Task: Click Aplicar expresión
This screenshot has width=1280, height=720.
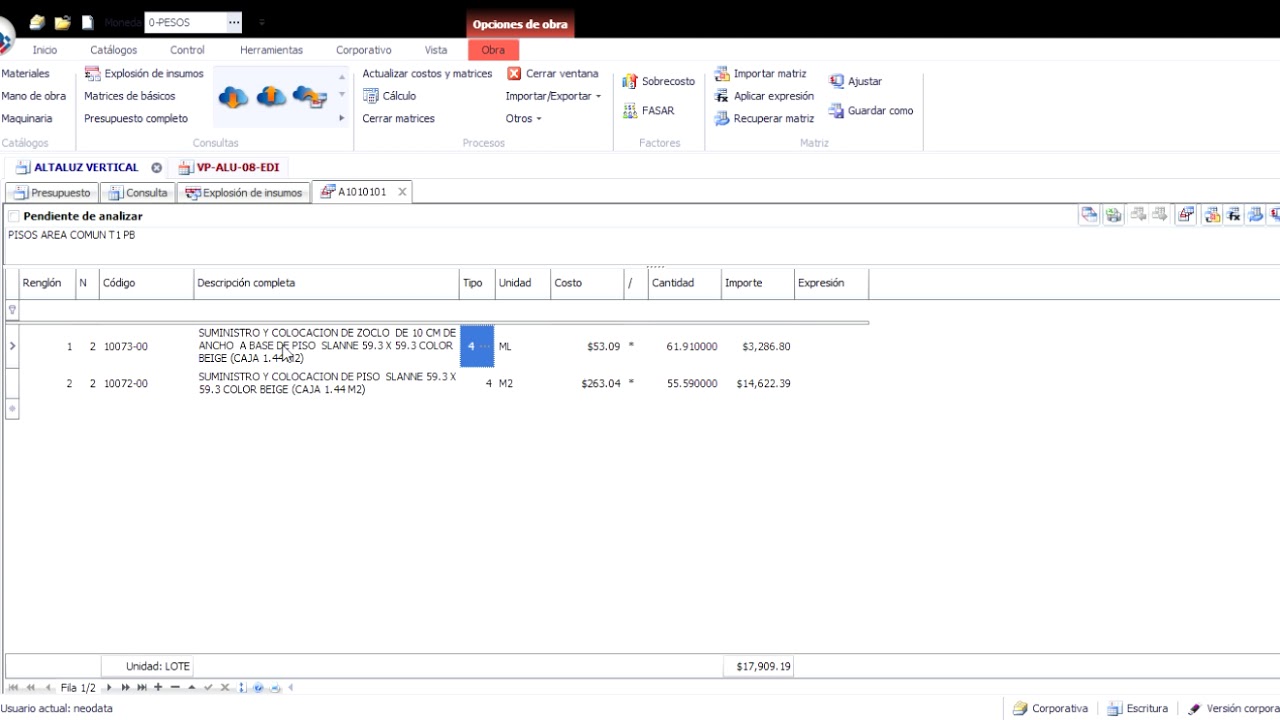Action: (x=764, y=96)
